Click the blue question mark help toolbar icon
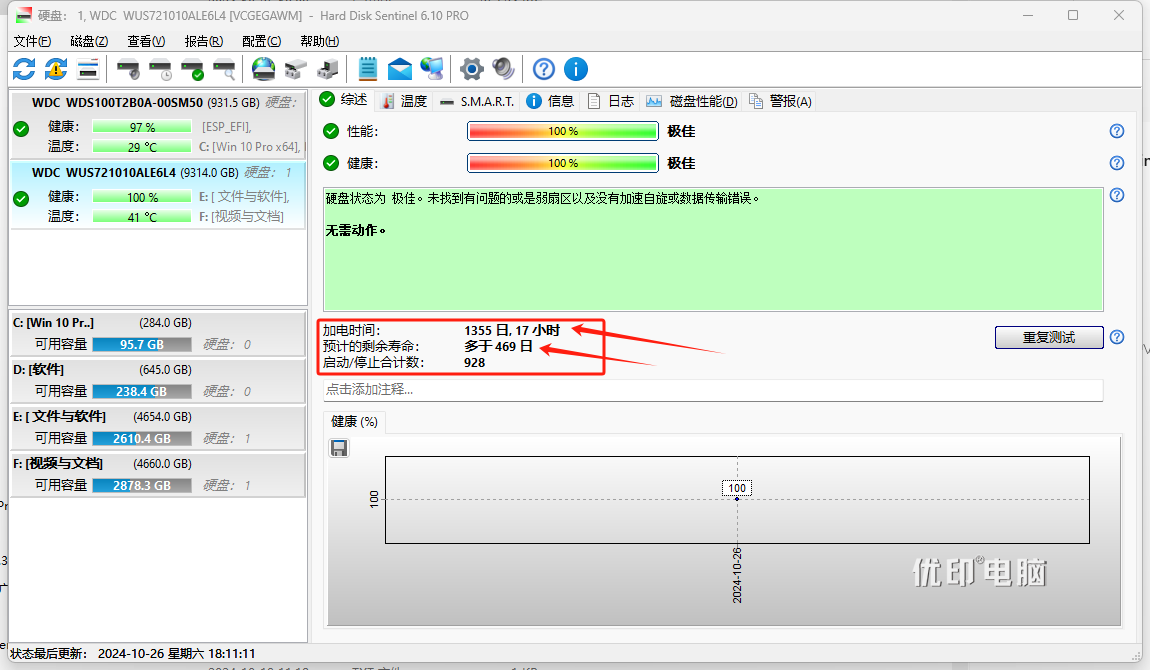Image resolution: width=1150 pixels, height=670 pixels. coord(543,70)
